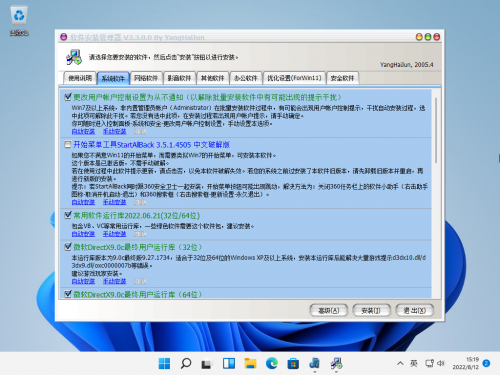Click the 安装(I) install button
Screen dimensions: 500x375
click(371, 310)
